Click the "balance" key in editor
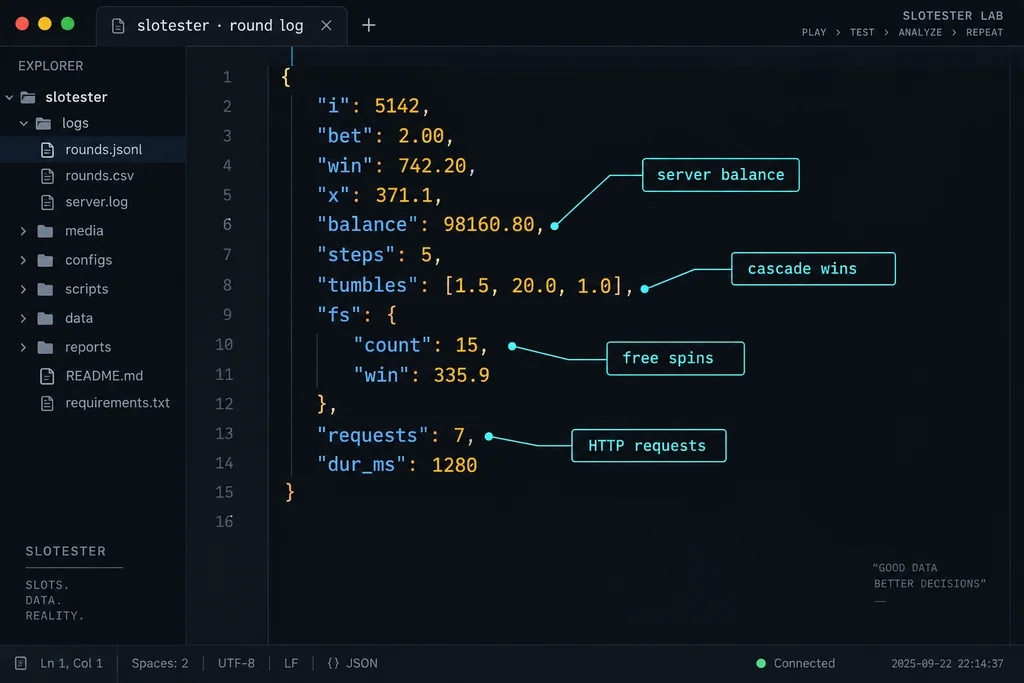Screen dimensions: 1024x683 (x=367, y=225)
